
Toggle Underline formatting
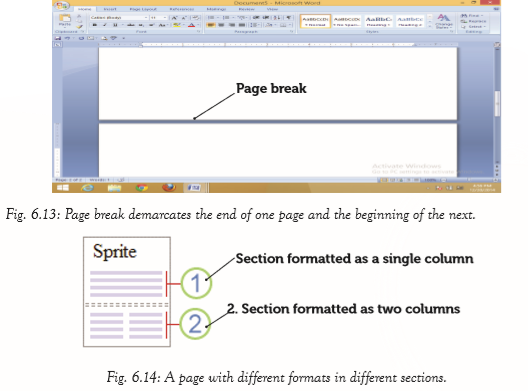tap(115, 25)
